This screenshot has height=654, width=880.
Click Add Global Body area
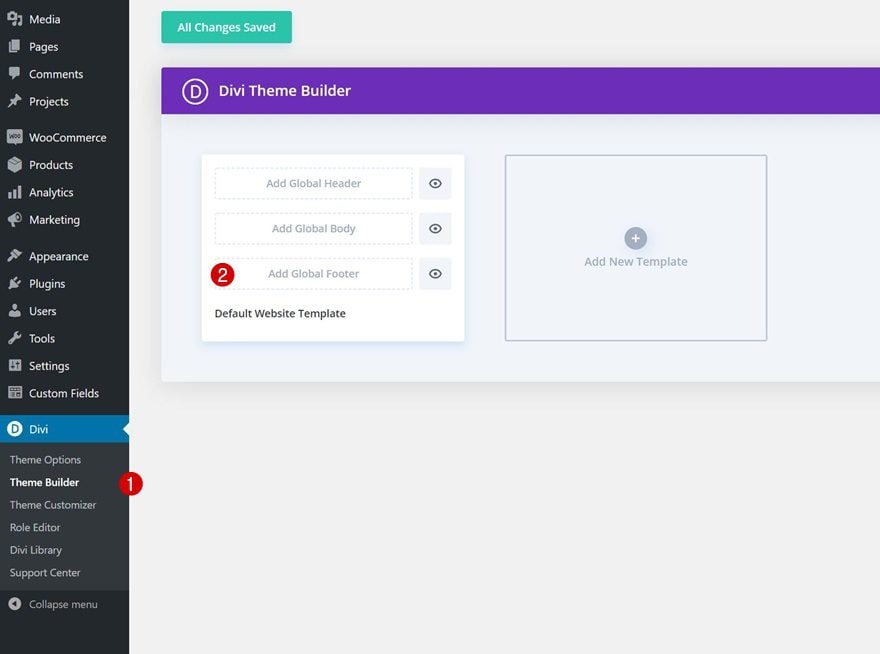coord(314,228)
